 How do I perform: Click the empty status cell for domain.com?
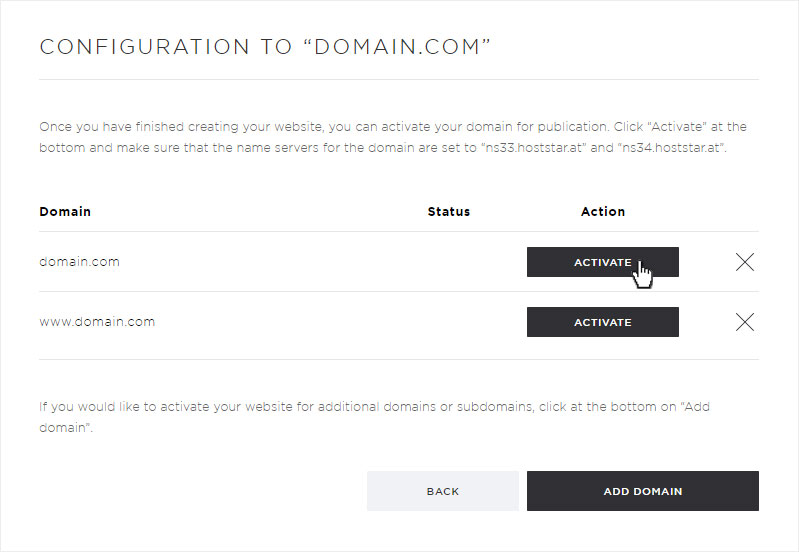click(x=448, y=262)
